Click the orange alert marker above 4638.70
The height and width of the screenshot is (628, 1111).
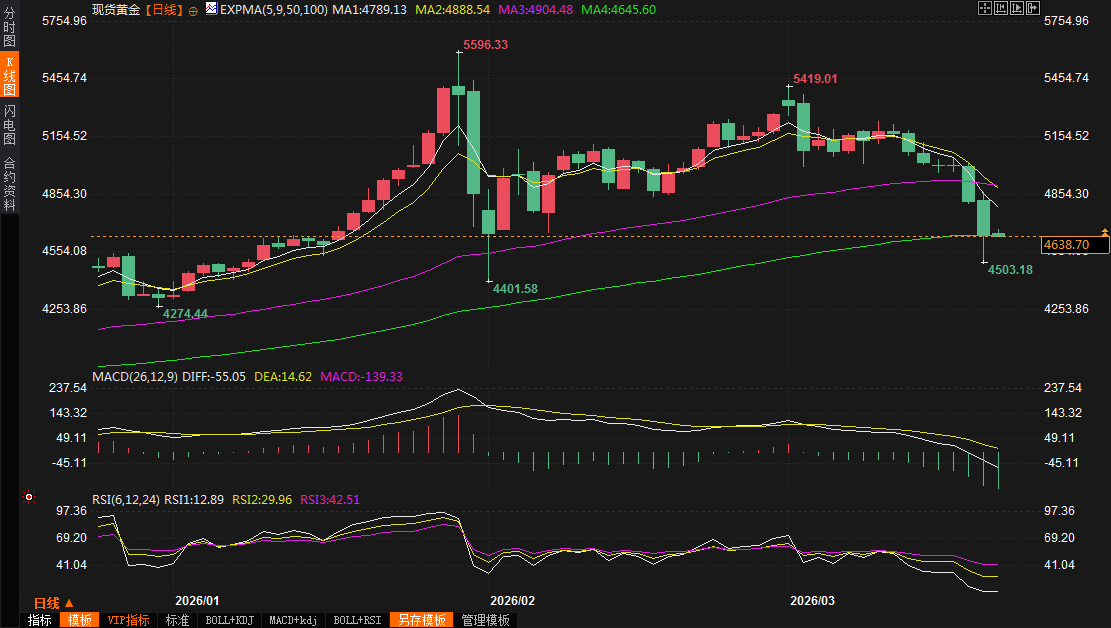click(x=1105, y=232)
